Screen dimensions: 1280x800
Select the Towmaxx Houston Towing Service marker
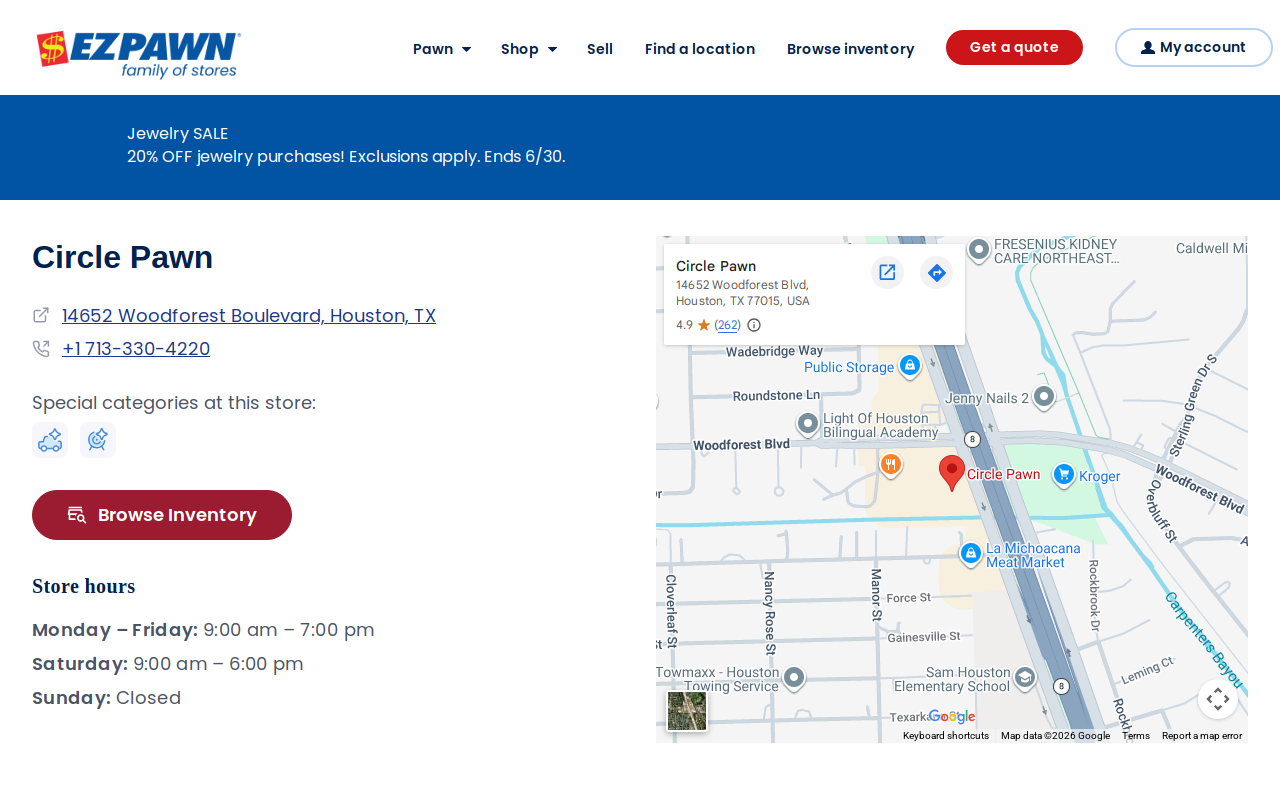coord(794,678)
